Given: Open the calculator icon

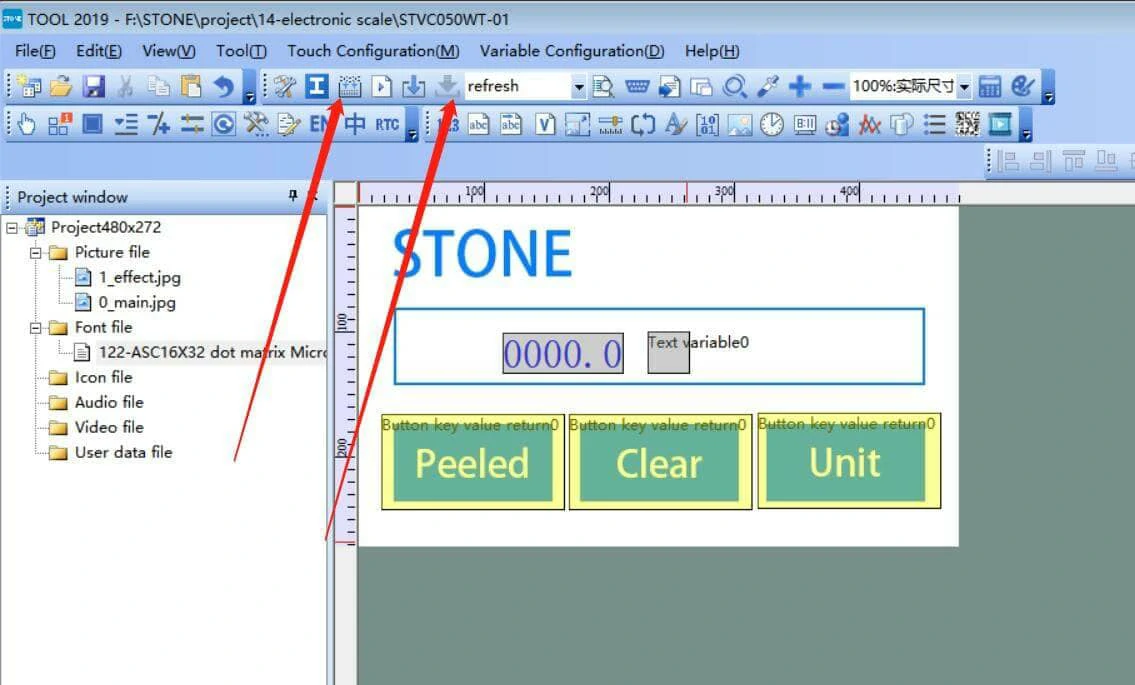Looking at the screenshot, I should point(990,86).
